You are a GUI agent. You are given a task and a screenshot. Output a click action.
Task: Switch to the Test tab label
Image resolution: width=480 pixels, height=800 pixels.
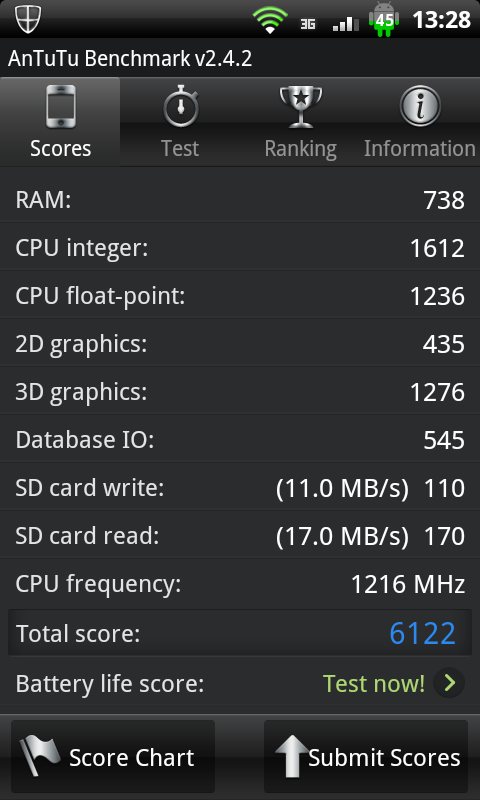tap(180, 148)
